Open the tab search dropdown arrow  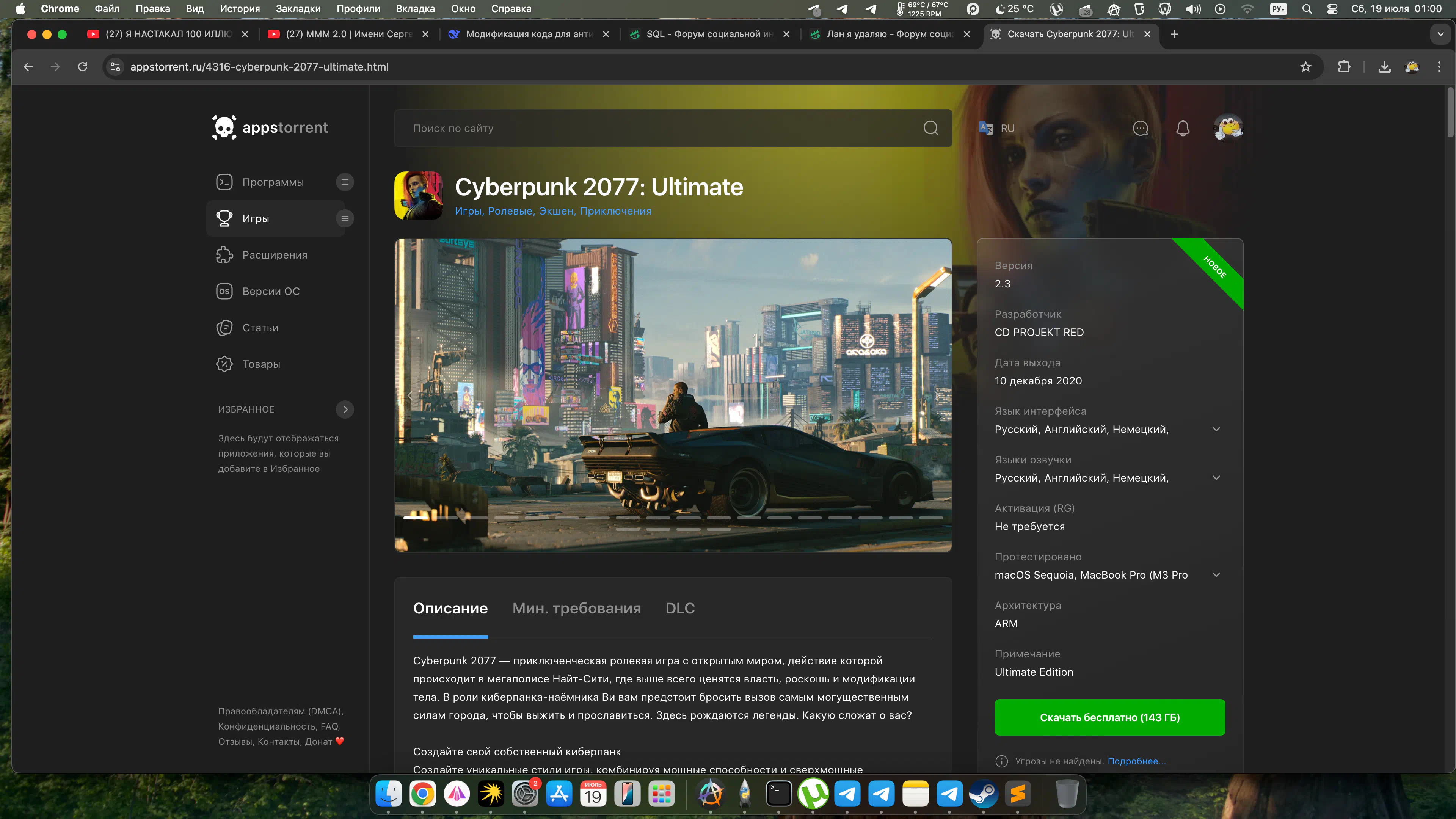(x=1441, y=34)
